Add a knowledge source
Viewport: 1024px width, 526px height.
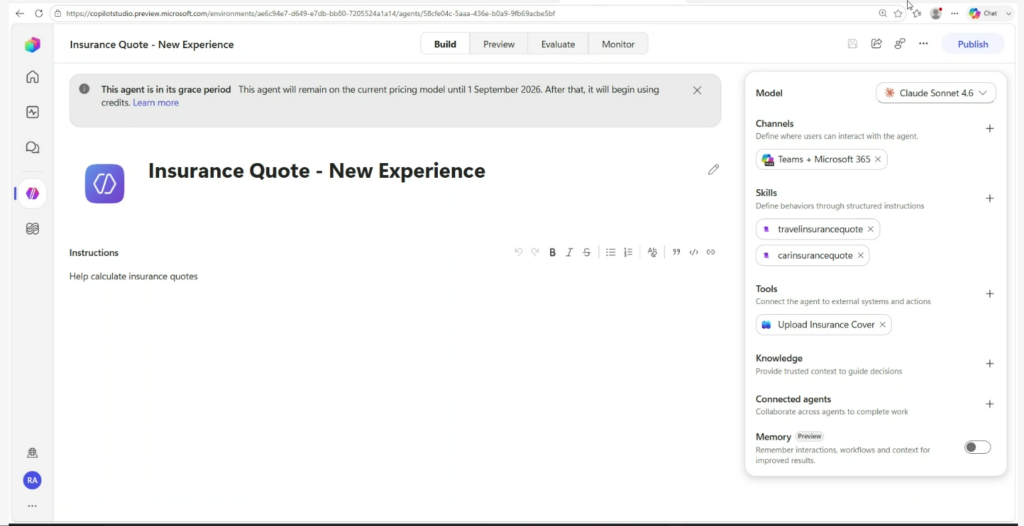tap(989, 363)
